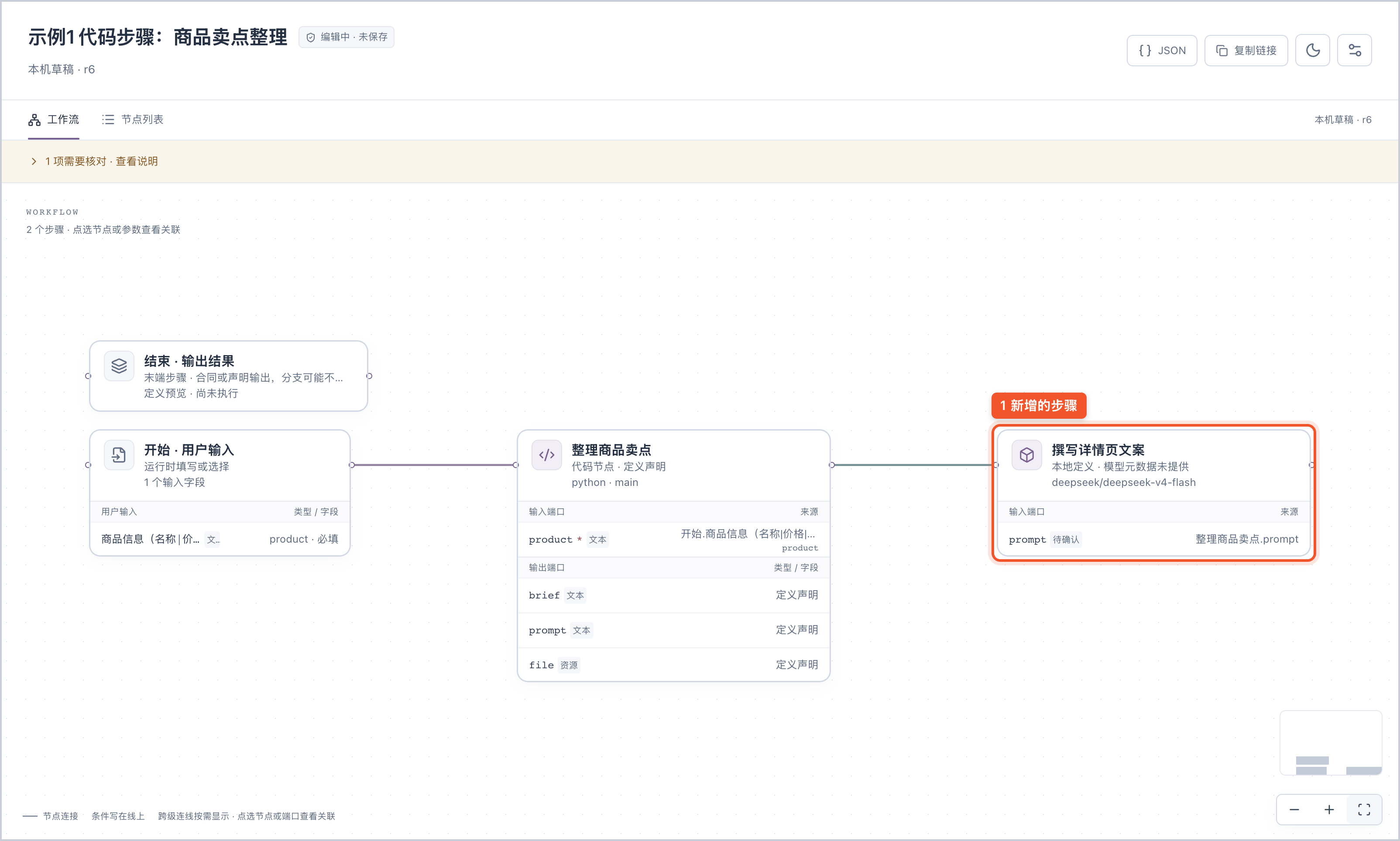Switch to the 节点列表 tab
This screenshot has width=1400, height=841.
click(x=133, y=120)
